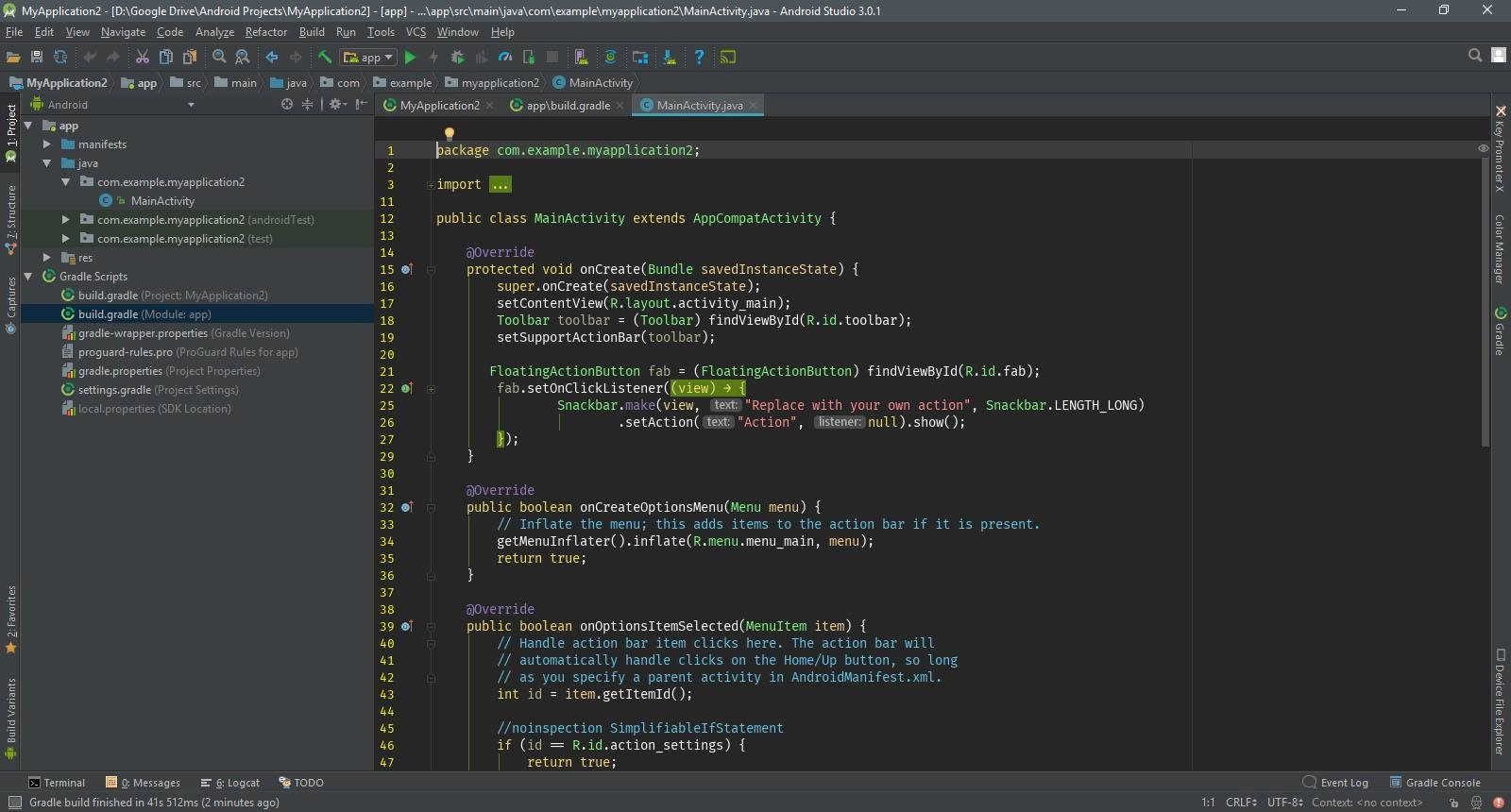Screen dimensions: 1511x812
Task: Run the app with green play button
Action: 410,58
